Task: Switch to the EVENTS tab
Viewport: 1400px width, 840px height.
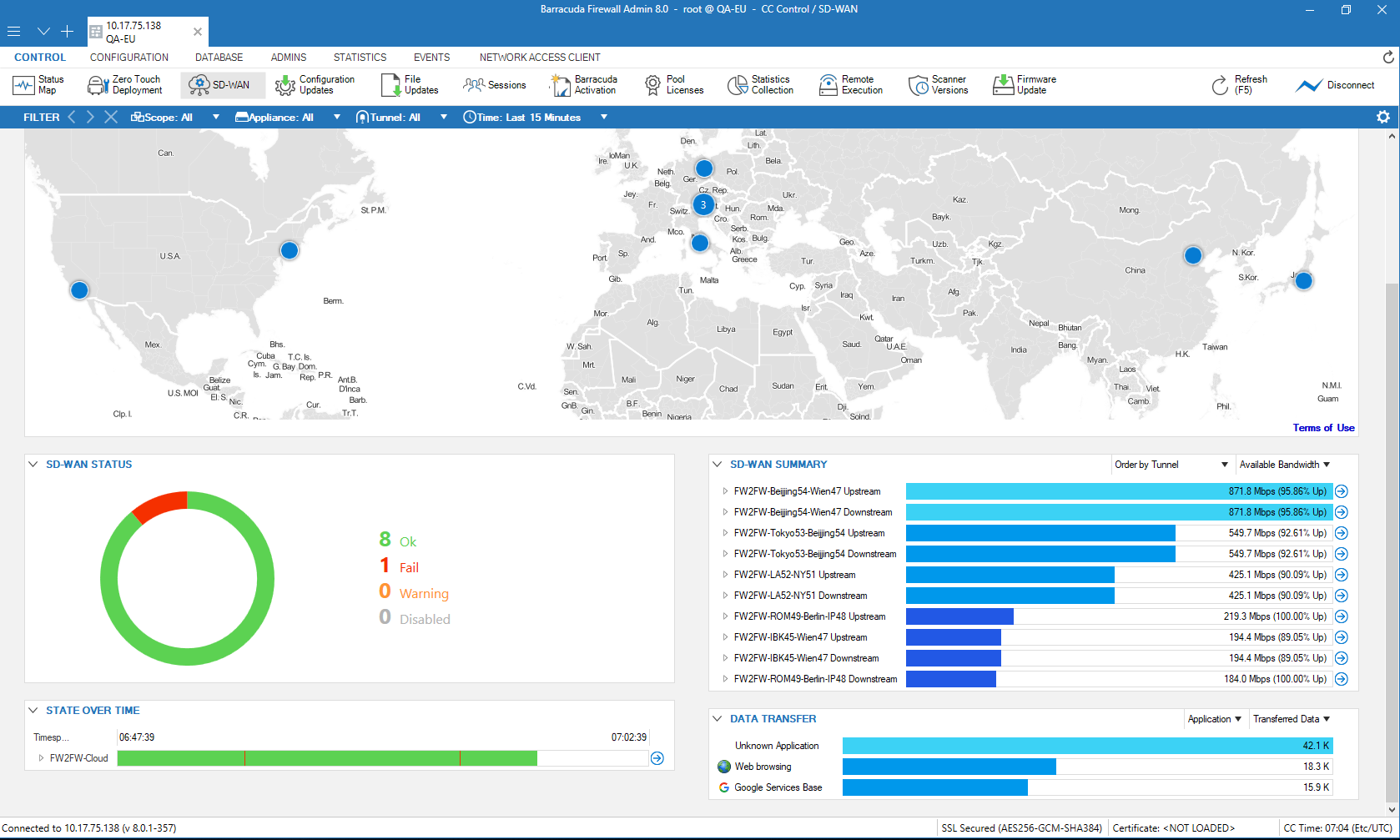Action: tap(432, 58)
